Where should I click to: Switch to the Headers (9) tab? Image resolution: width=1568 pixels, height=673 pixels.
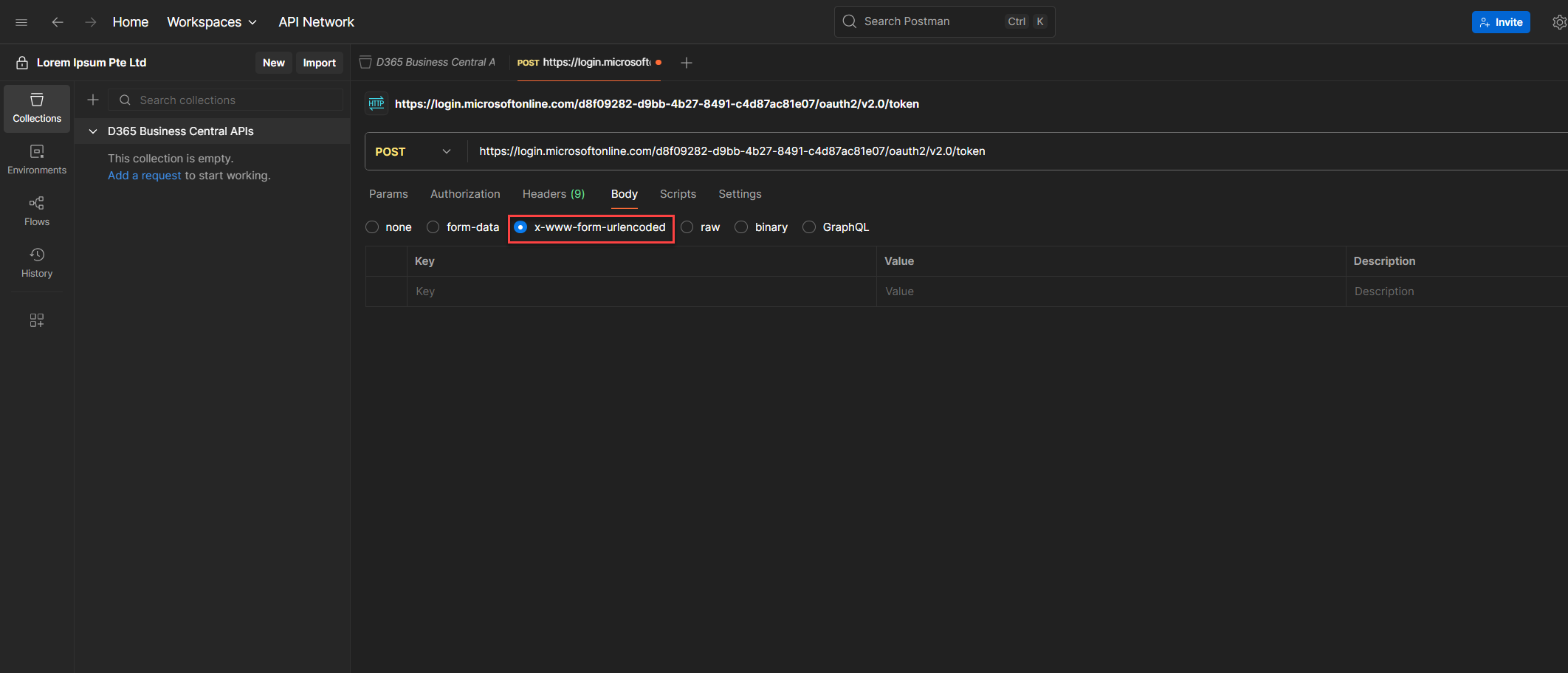(x=554, y=194)
